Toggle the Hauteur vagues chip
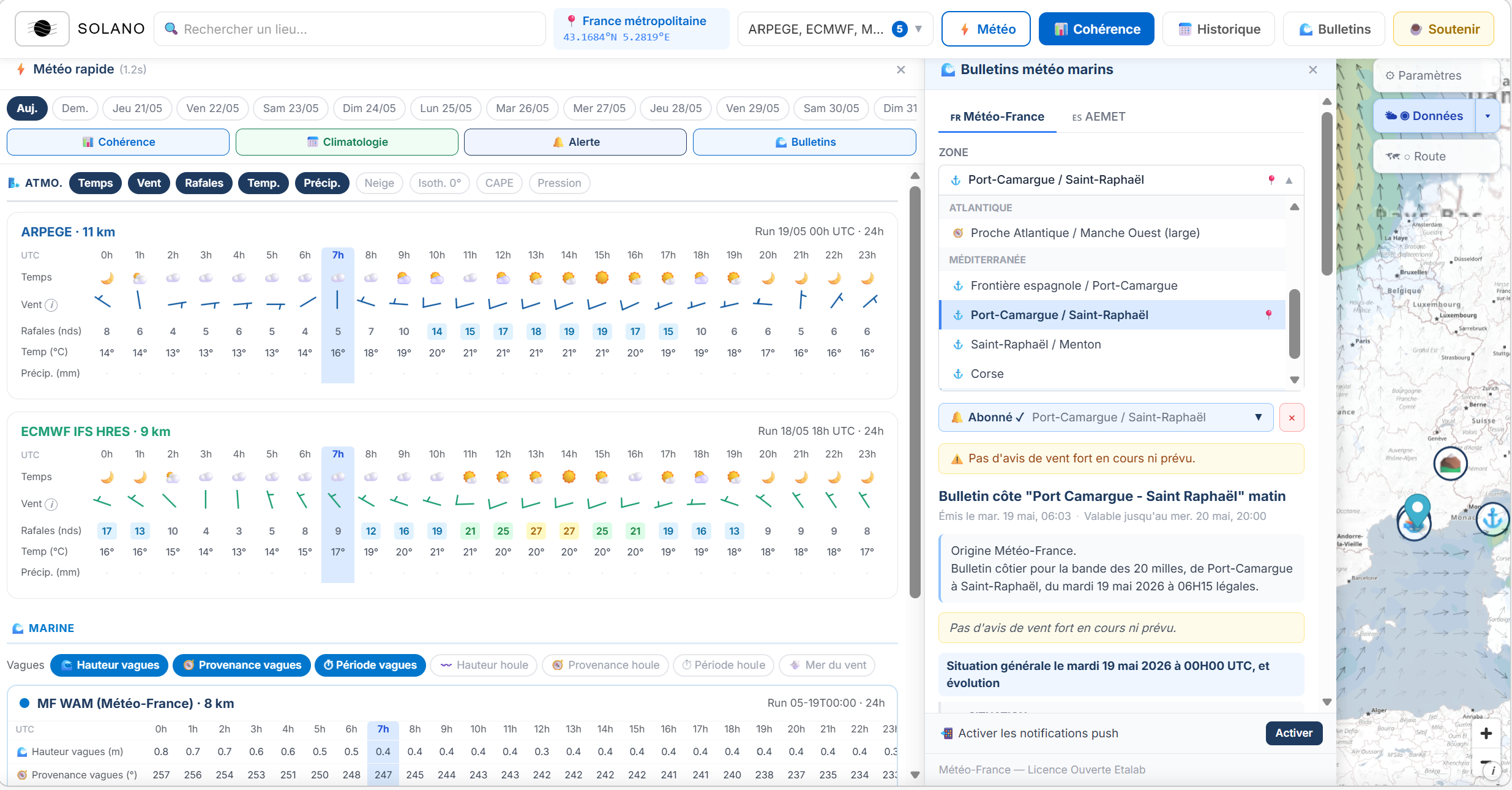 (x=110, y=665)
